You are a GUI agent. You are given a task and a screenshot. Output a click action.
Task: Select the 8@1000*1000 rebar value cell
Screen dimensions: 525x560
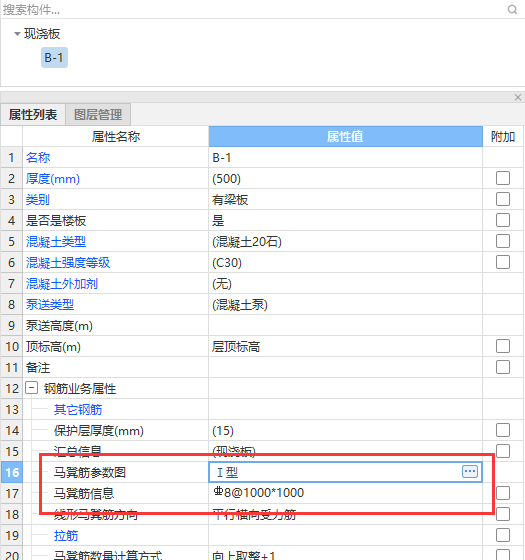(345, 493)
